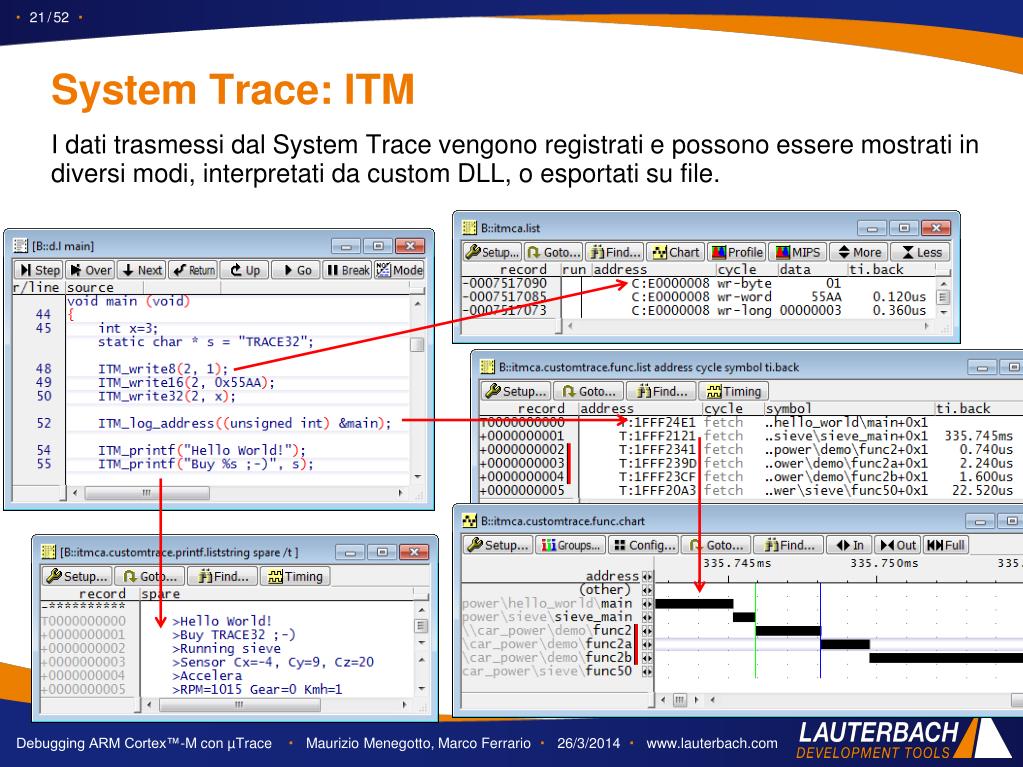Open Setup in customtrace.func.chart window
This screenshot has width=1023, height=767.
[x=498, y=545]
